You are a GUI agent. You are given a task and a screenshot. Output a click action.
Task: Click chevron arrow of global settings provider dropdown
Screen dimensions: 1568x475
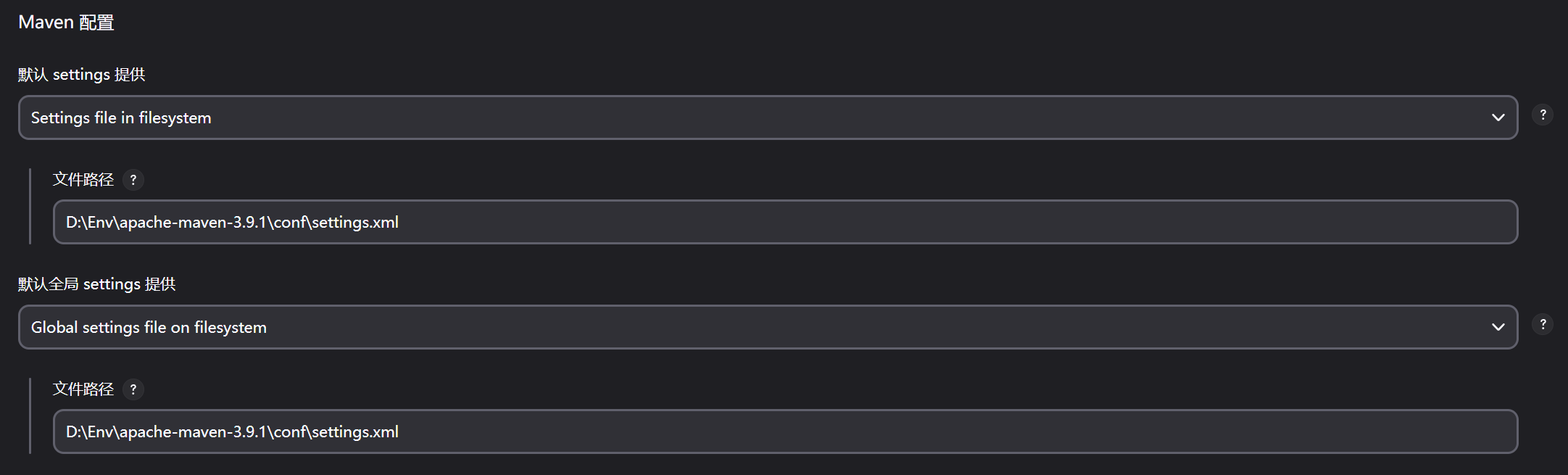click(x=1498, y=327)
